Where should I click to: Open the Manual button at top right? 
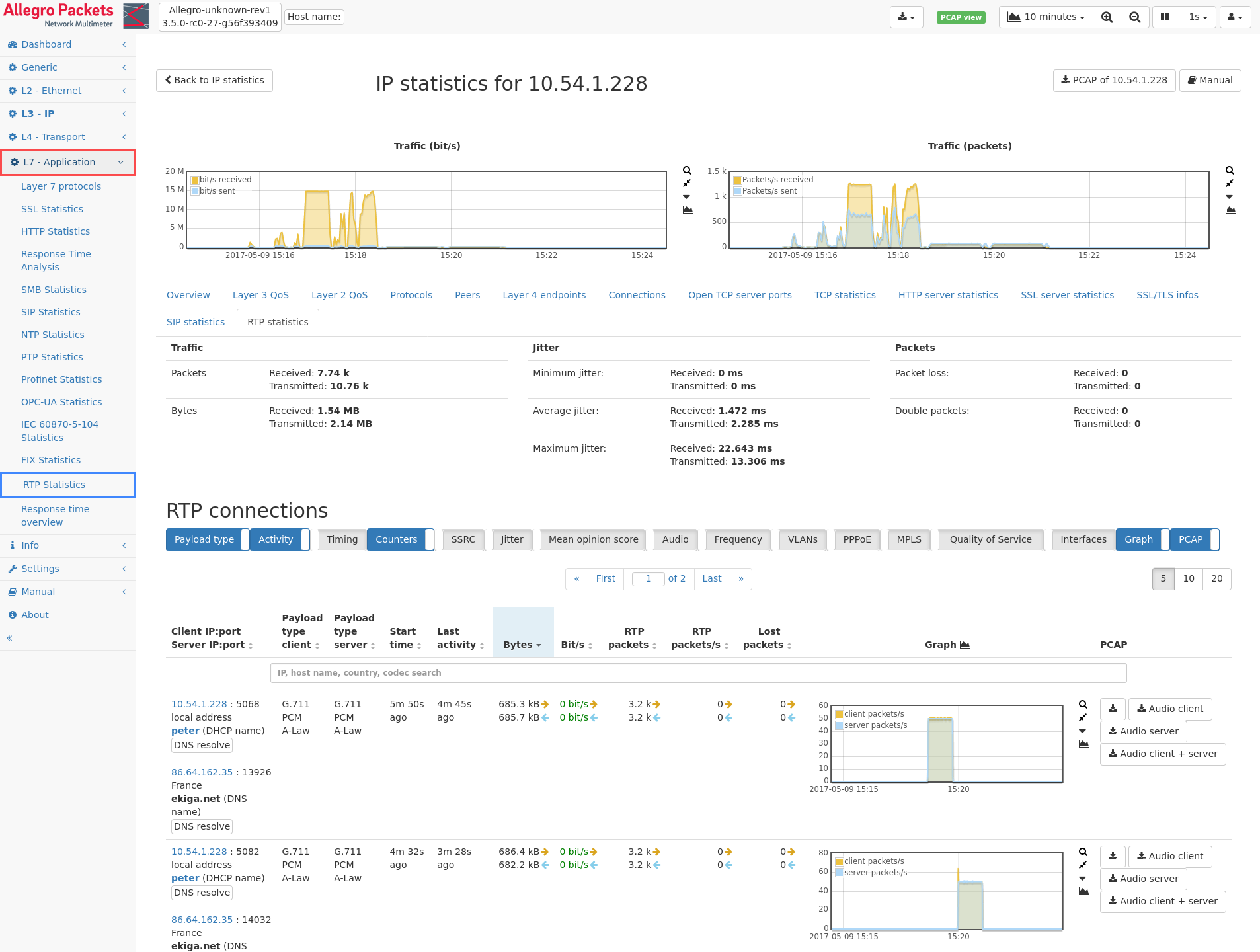[1210, 80]
